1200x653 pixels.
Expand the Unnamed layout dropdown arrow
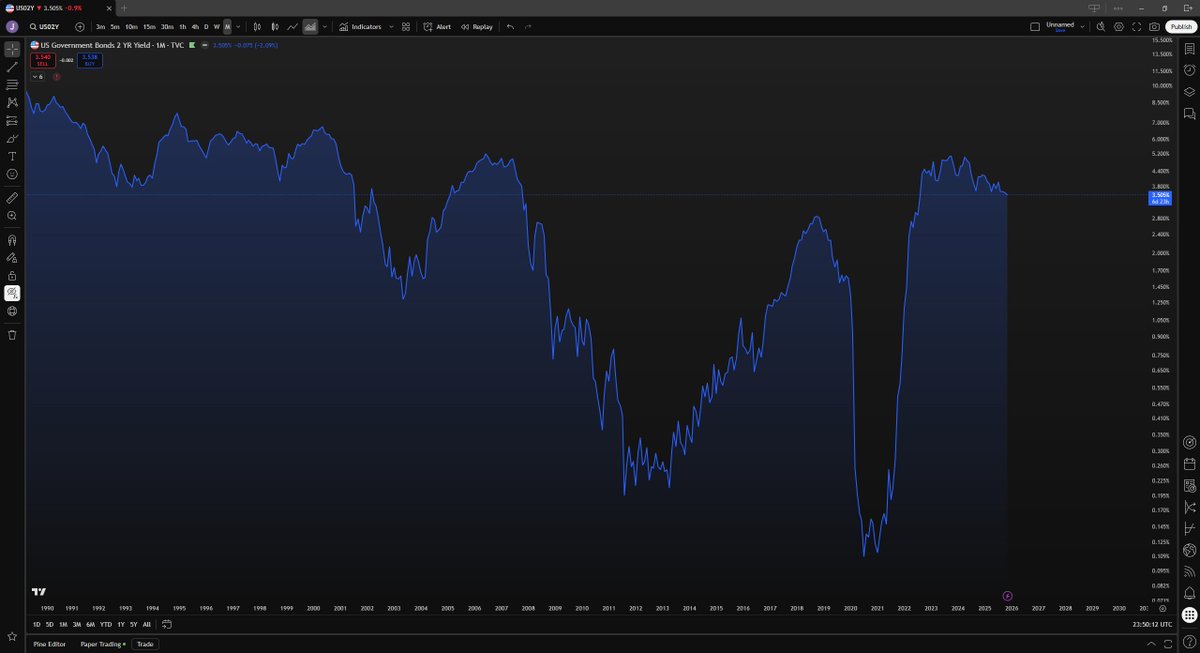(1082, 27)
